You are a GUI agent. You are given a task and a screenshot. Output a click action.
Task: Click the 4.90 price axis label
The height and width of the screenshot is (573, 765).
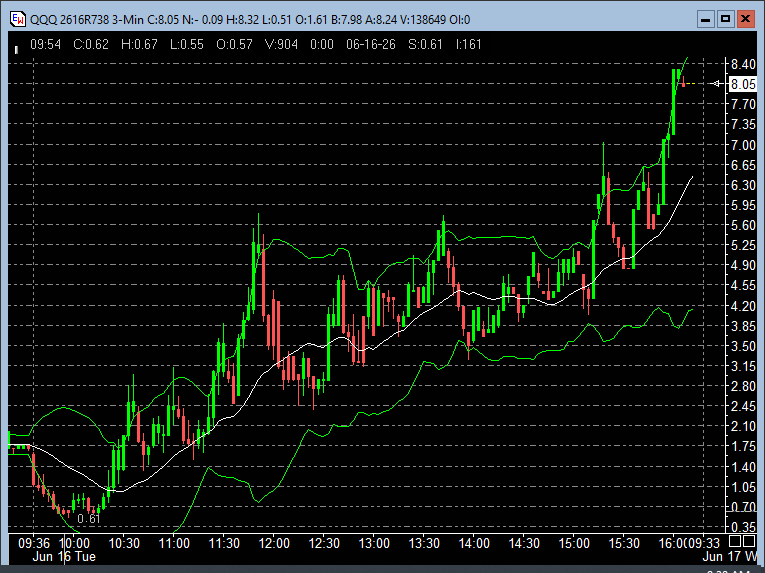coord(743,265)
